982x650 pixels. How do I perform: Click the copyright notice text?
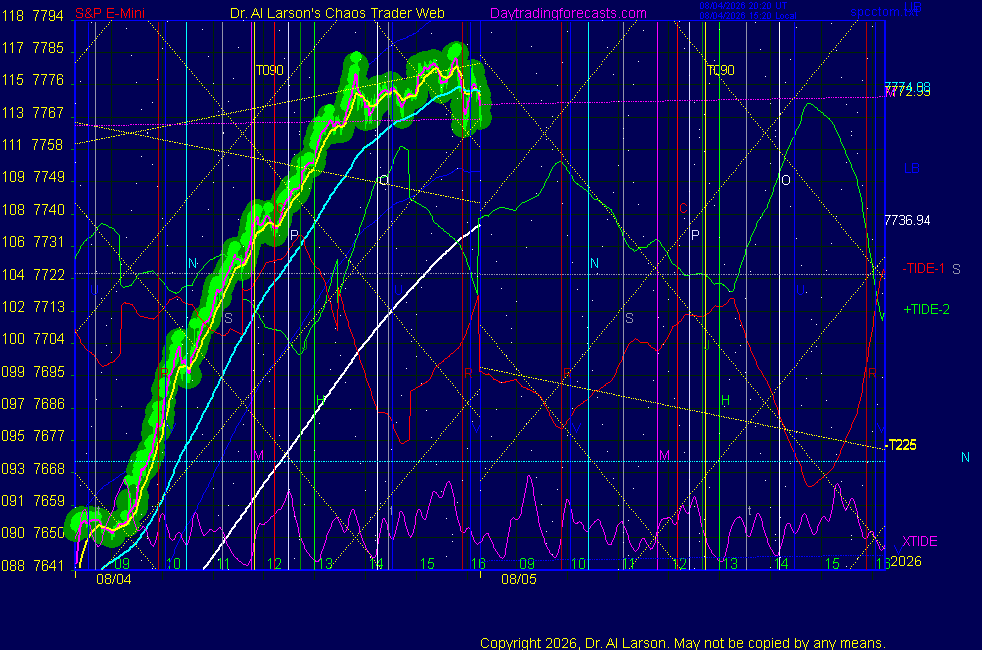(x=683, y=643)
